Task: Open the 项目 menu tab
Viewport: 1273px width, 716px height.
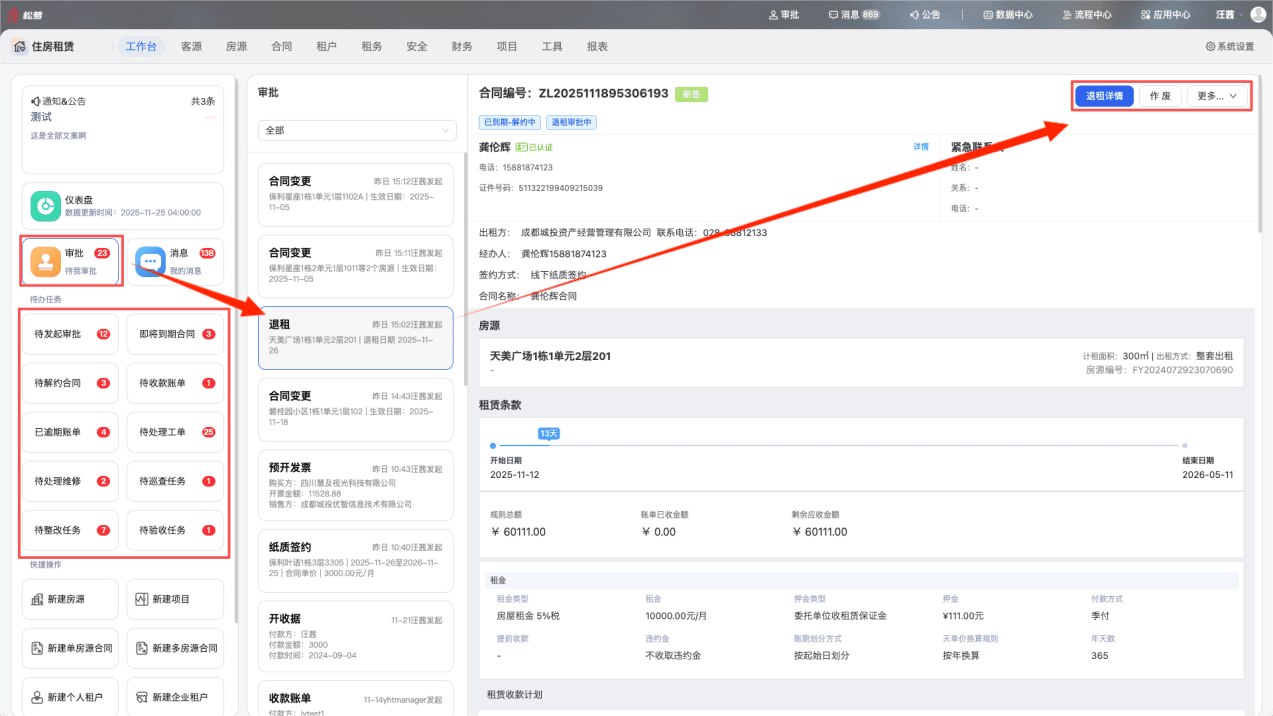Action: (x=507, y=47)
